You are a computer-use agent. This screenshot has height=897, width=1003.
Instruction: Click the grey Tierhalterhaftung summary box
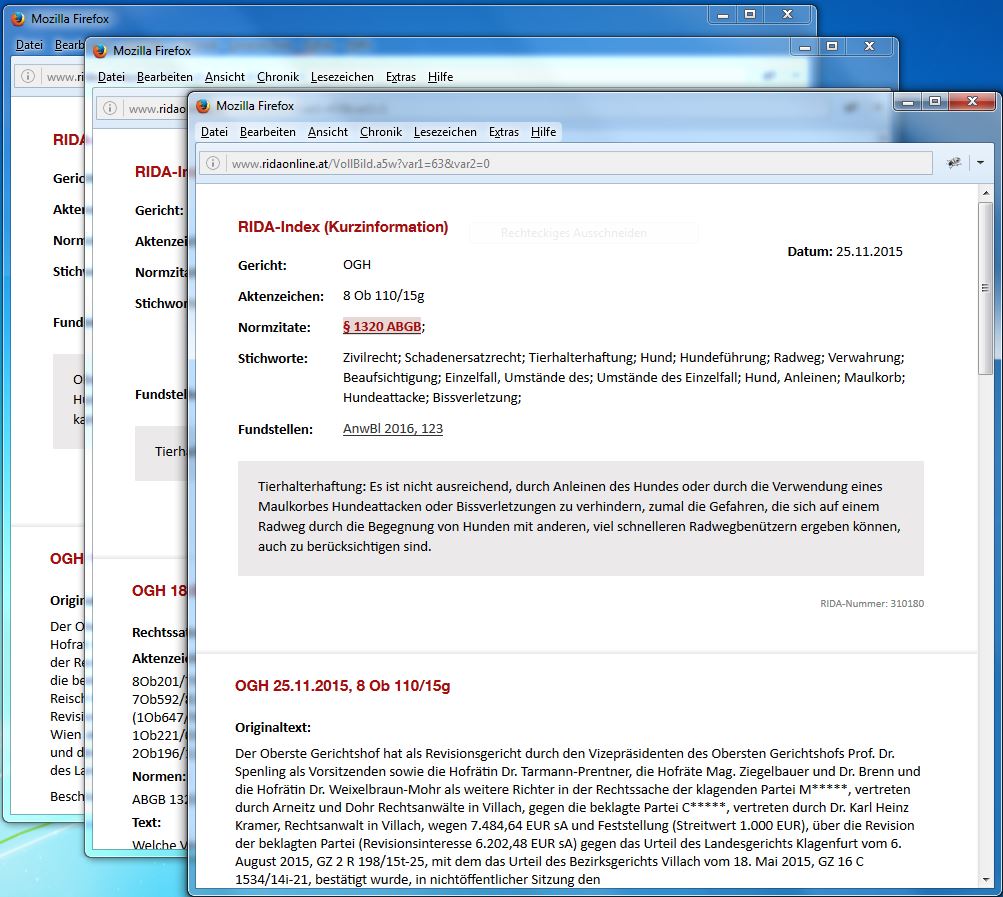(x=581, y=518)
